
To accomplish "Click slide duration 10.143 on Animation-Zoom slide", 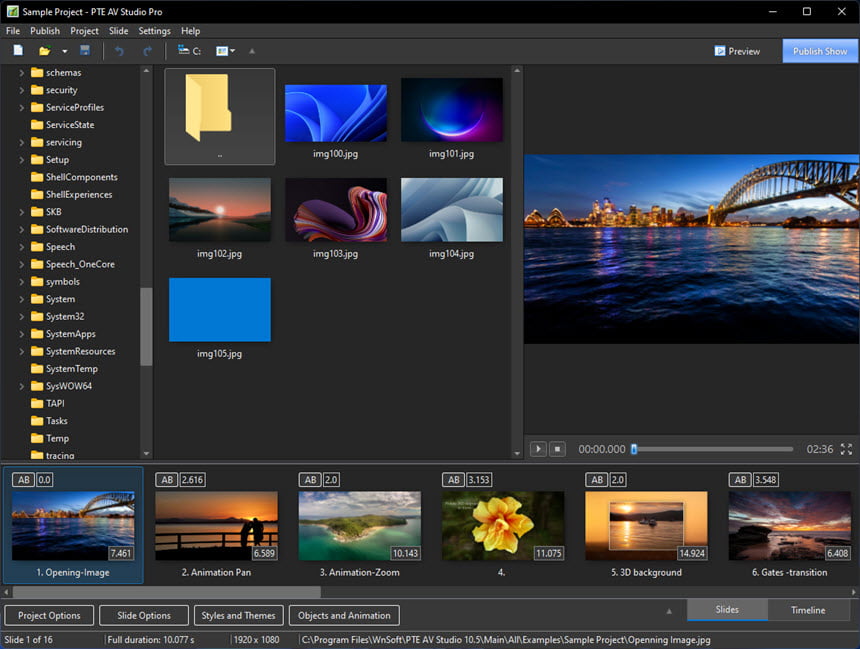I will pyautogui.click(x=405, y=553).
